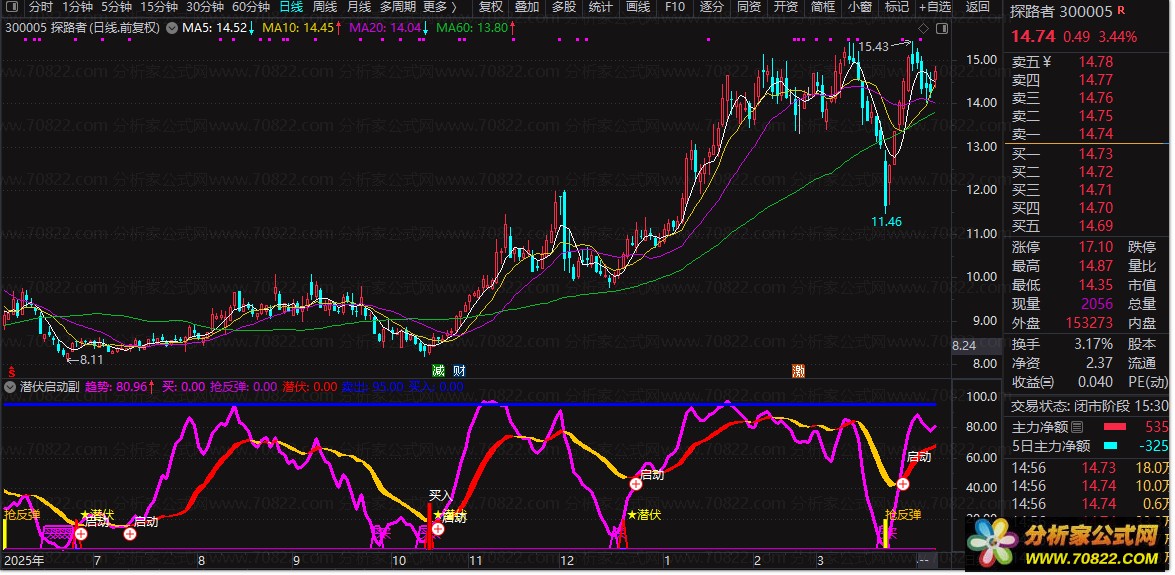
Task: Click the orange 激 marker on the chart
Action: [x=798, y=370]
